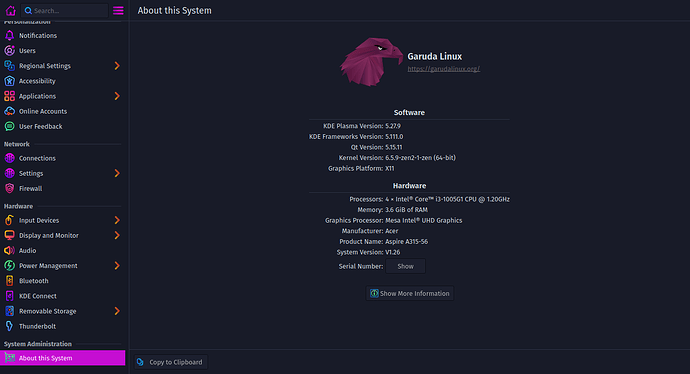Click the KDE Frameworks version 5.111.0 value

(394, 136)
